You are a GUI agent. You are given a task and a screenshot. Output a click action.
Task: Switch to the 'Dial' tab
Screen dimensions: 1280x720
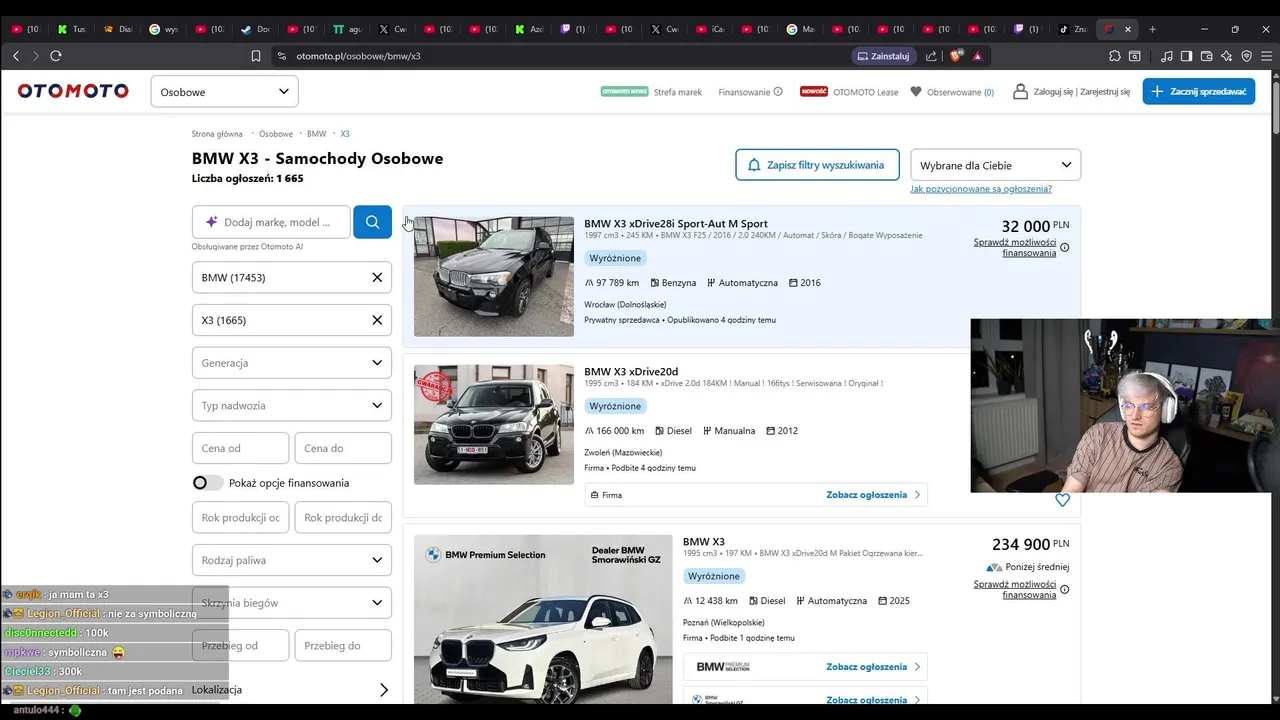click(119, 29)
